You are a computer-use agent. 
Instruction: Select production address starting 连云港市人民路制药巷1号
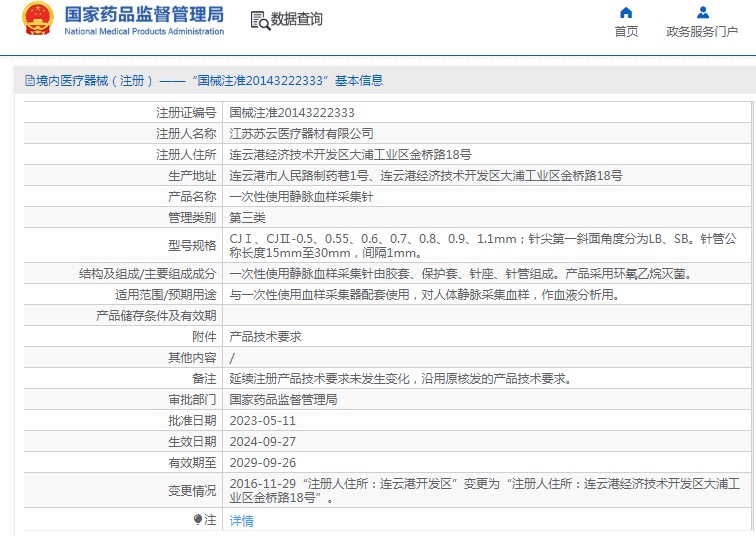pyautogui.click(x=426, y=175)
